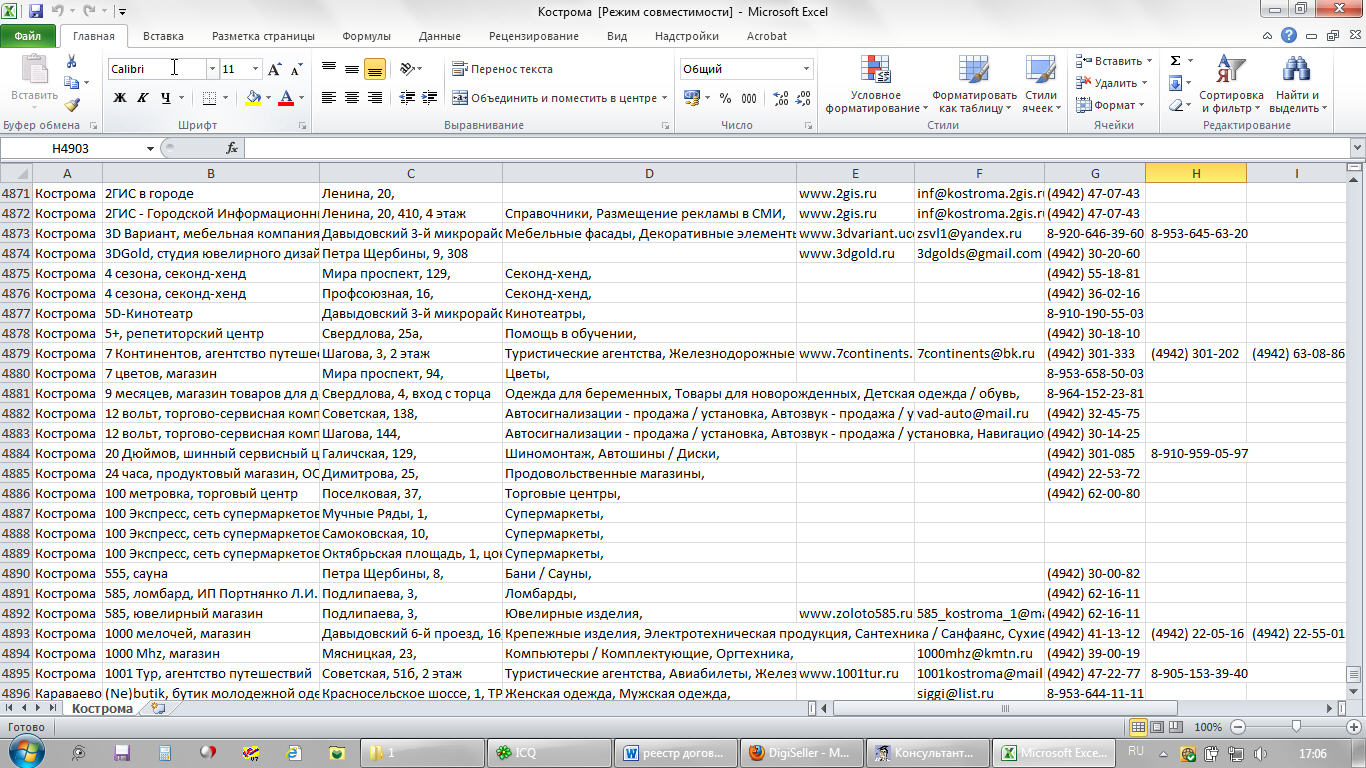The height and width of the screenshot is (768, 1366).
Task: Expand Форматировать как таблицу menu
Action: (x=974, y=84)
